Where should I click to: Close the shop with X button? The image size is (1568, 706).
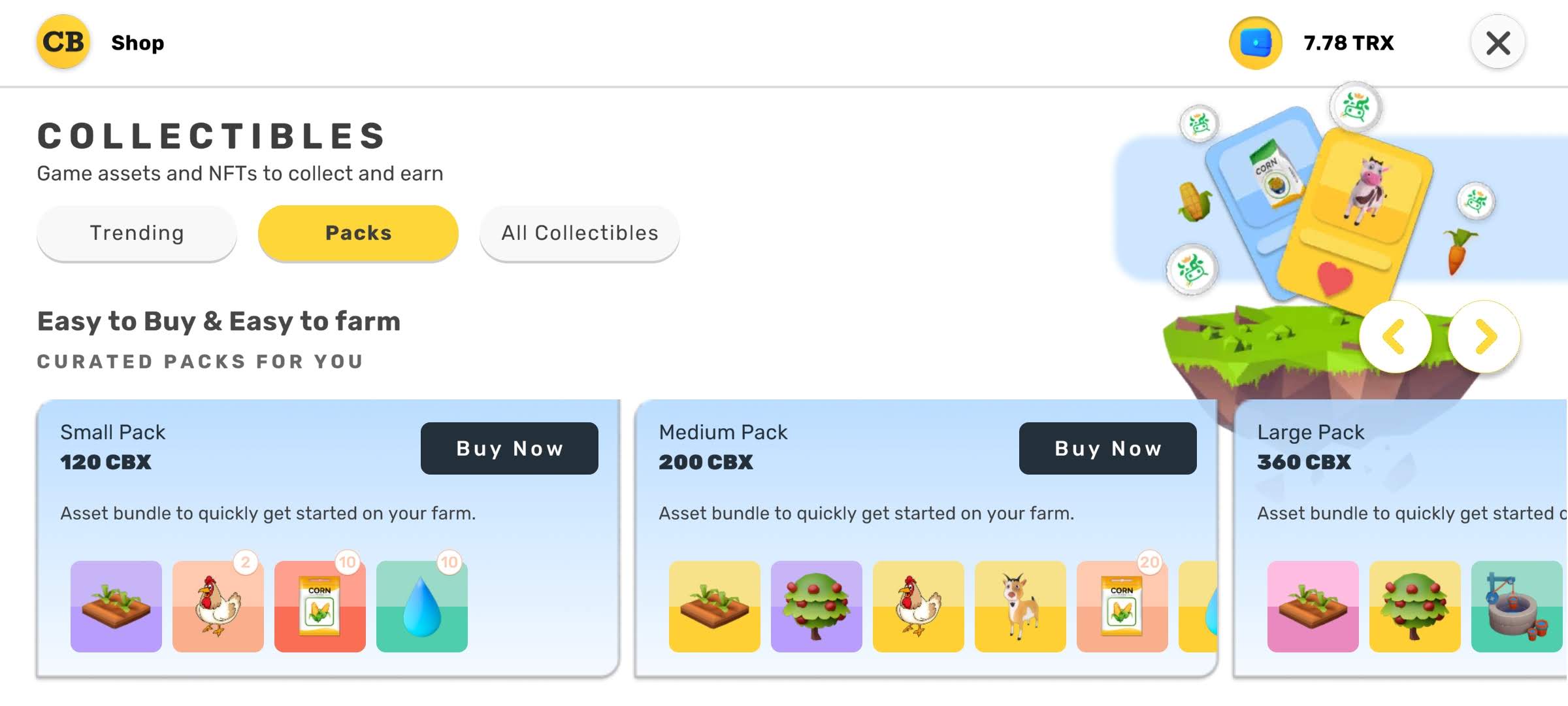tap(1497, 43)
